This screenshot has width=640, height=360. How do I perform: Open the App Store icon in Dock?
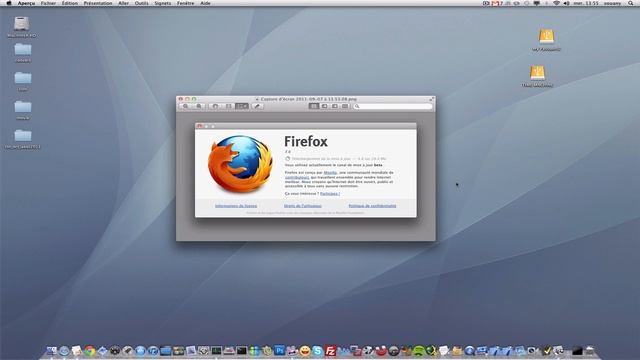click(x=140, y=351)
